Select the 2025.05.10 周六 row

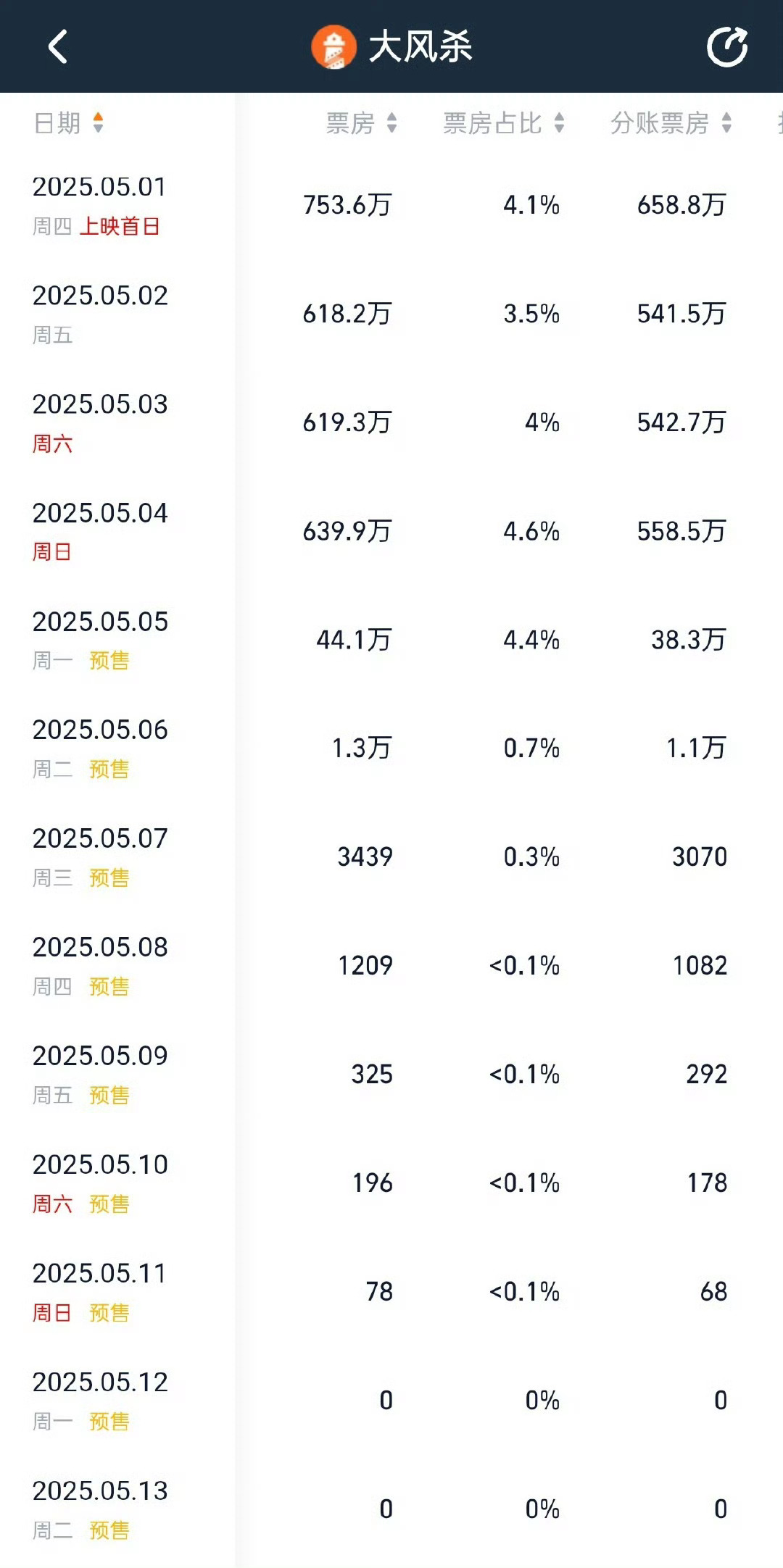(x=391, y=1183)
